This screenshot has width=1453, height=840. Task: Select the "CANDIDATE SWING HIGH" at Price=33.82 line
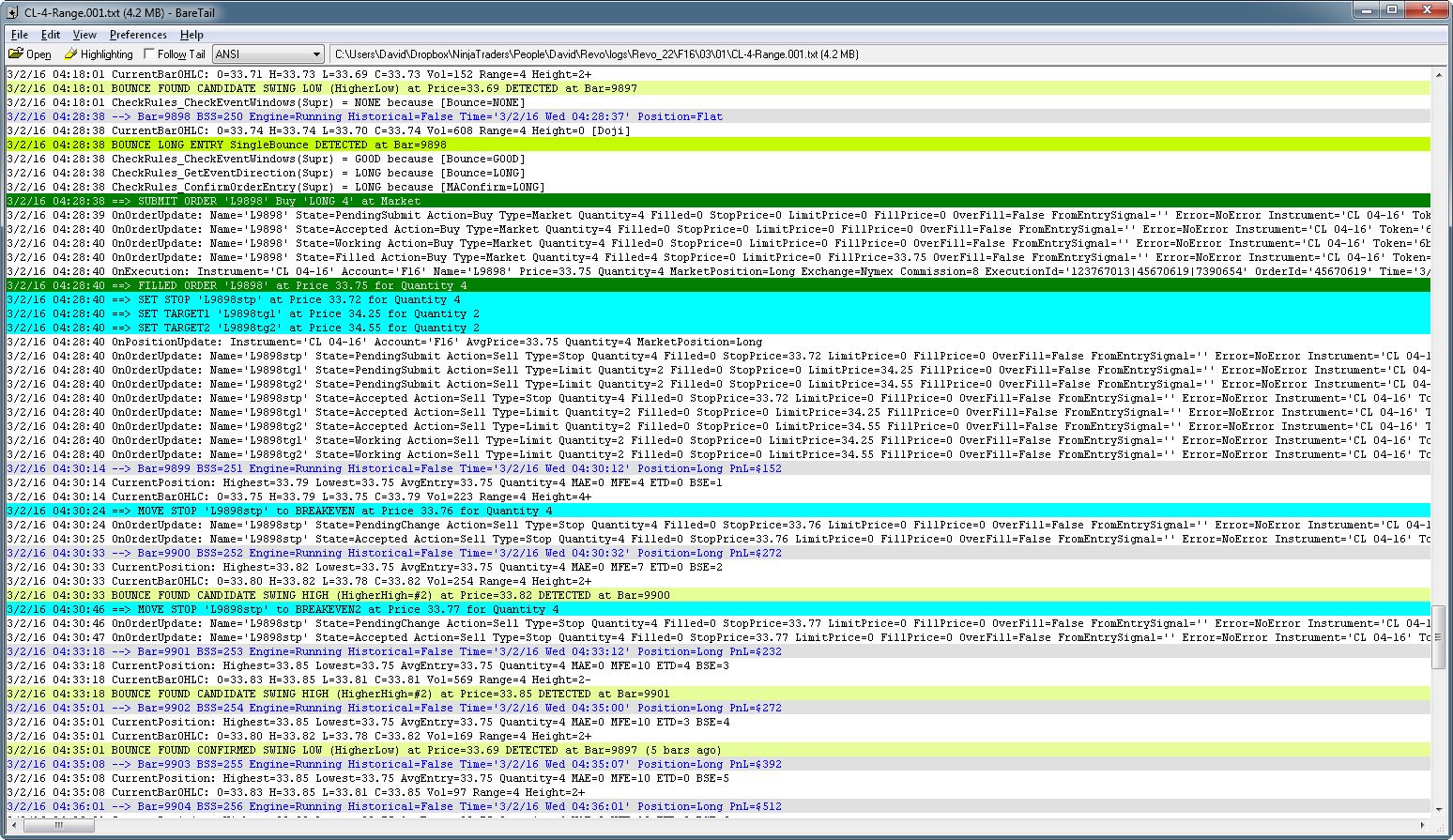coord(718,595)
